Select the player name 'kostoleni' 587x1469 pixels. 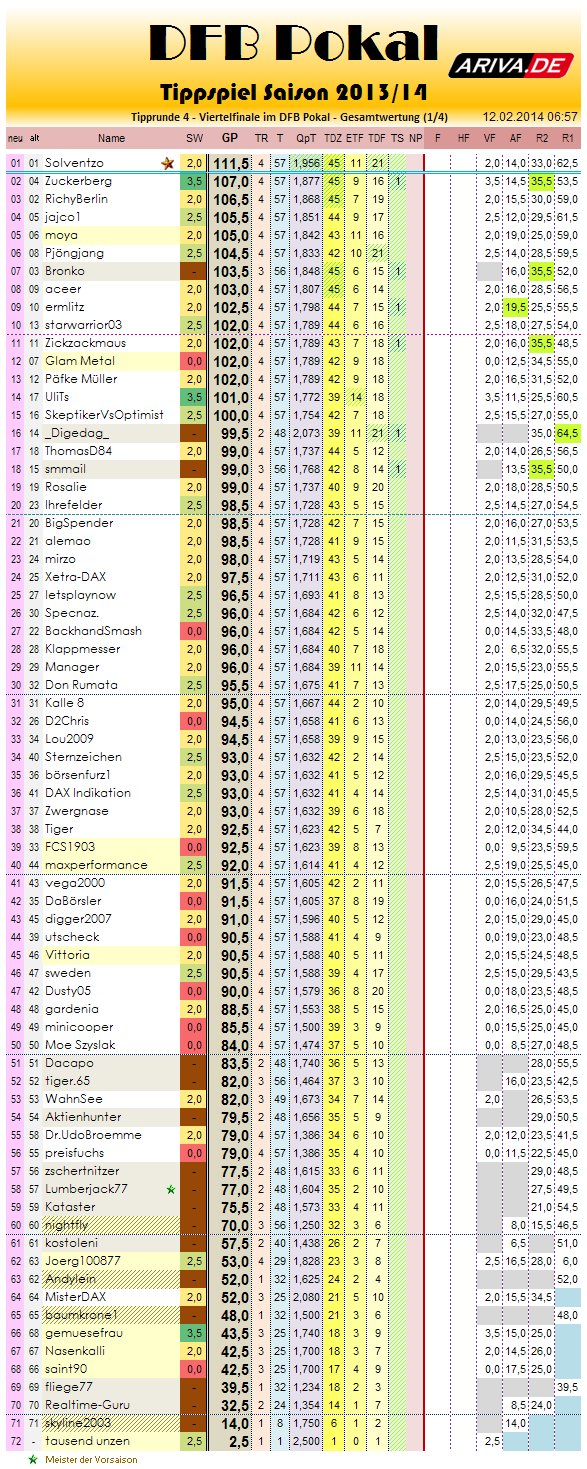click(x=72, y=1243)
